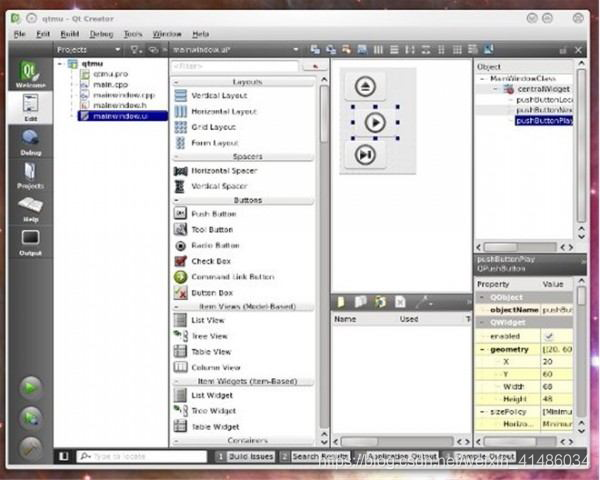Screen dimensions: 600x480
Task: Collapse the MainWindowClass object node
Action: pos(482,78)
